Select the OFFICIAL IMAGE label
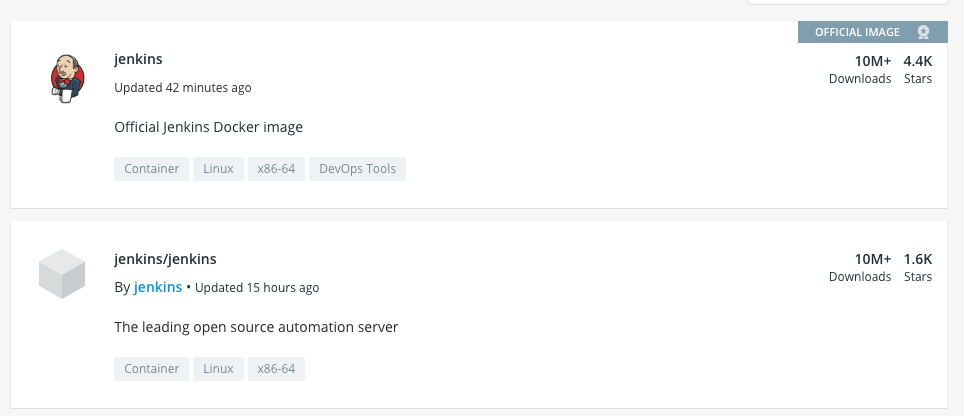964x416 pixels. (857, 32)
